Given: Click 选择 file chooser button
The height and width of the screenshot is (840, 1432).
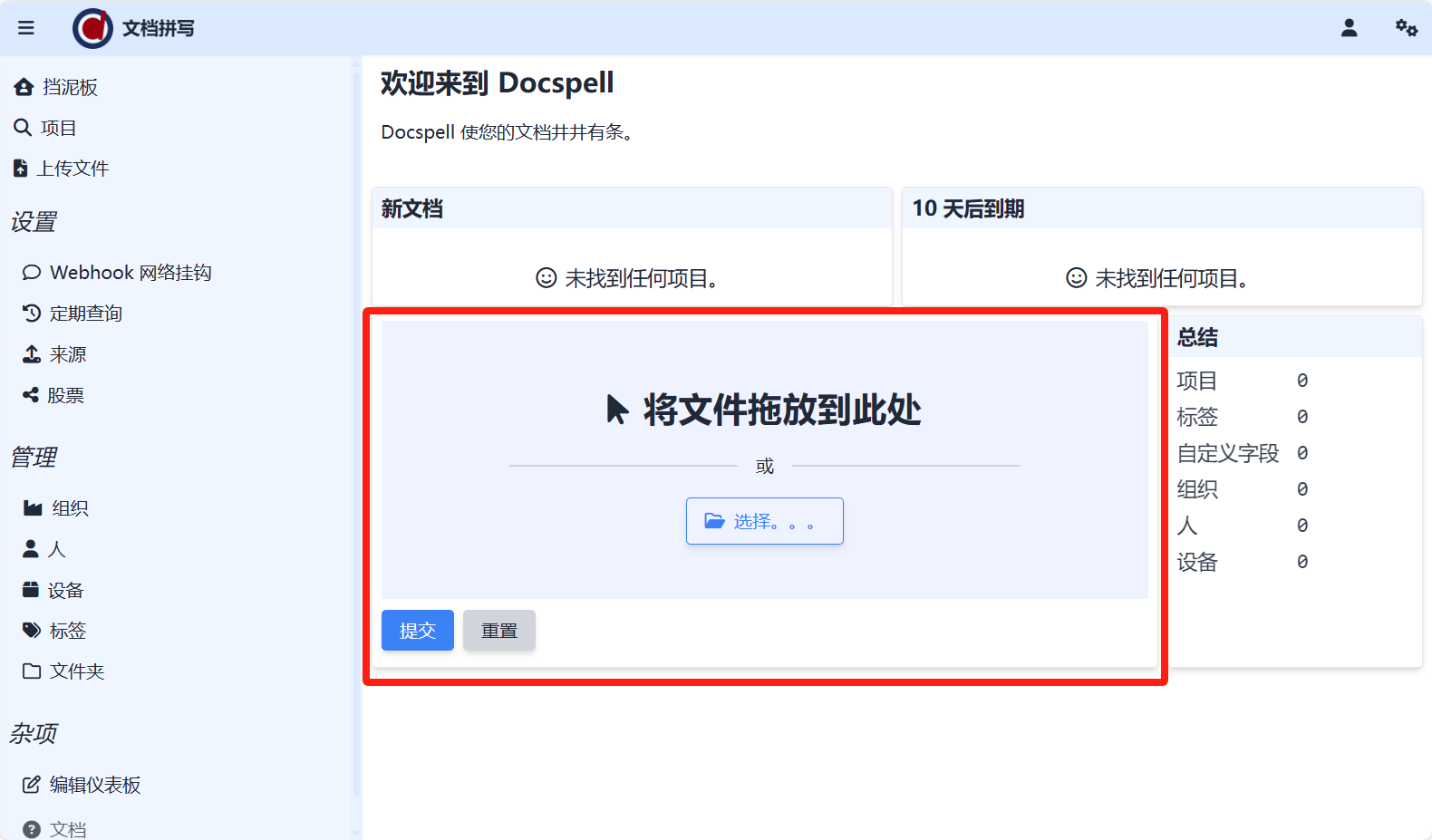Looking at the screenshot, I should (764, 521).
